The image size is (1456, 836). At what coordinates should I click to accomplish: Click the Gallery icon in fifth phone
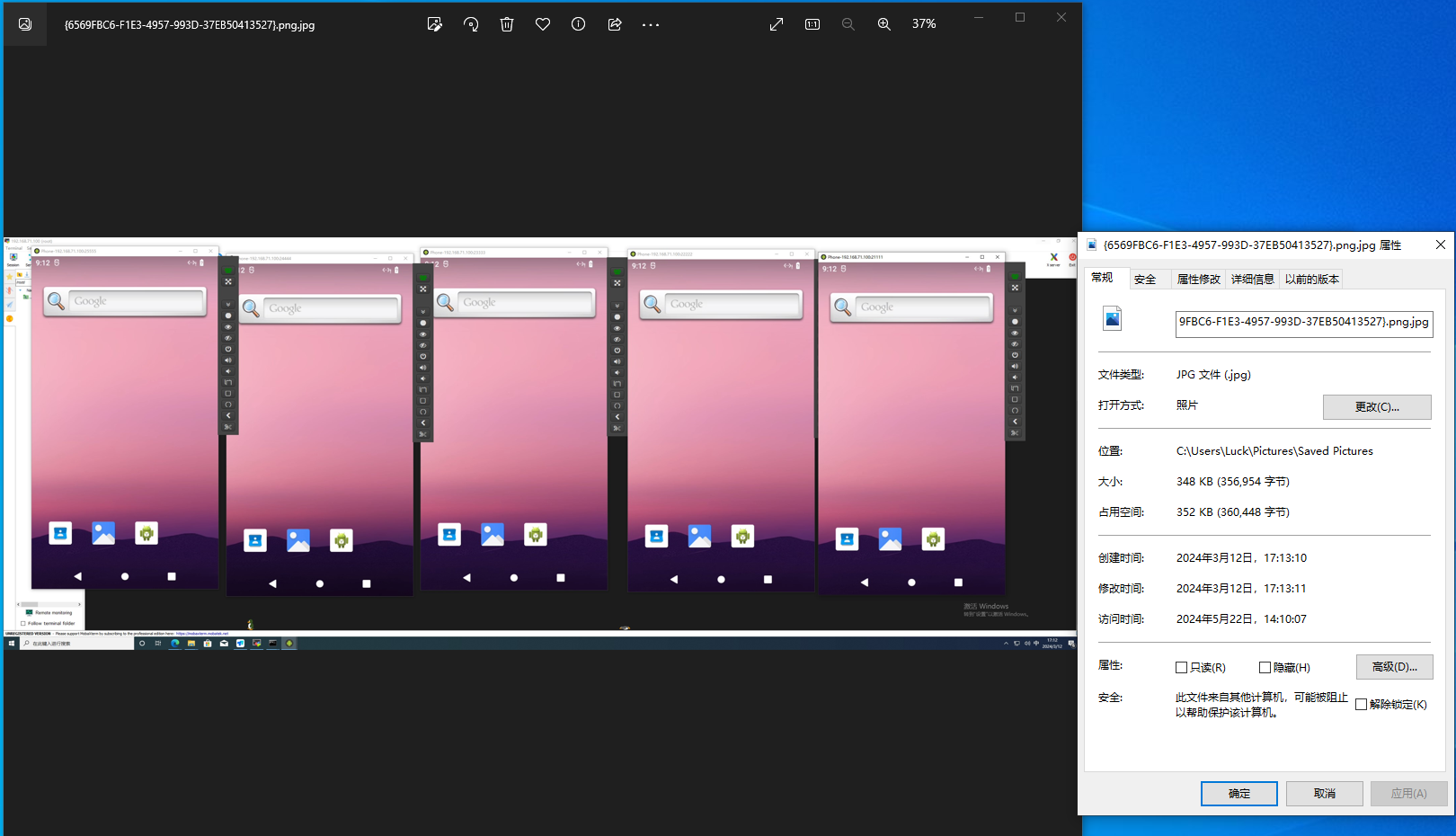tap(890, 539)
